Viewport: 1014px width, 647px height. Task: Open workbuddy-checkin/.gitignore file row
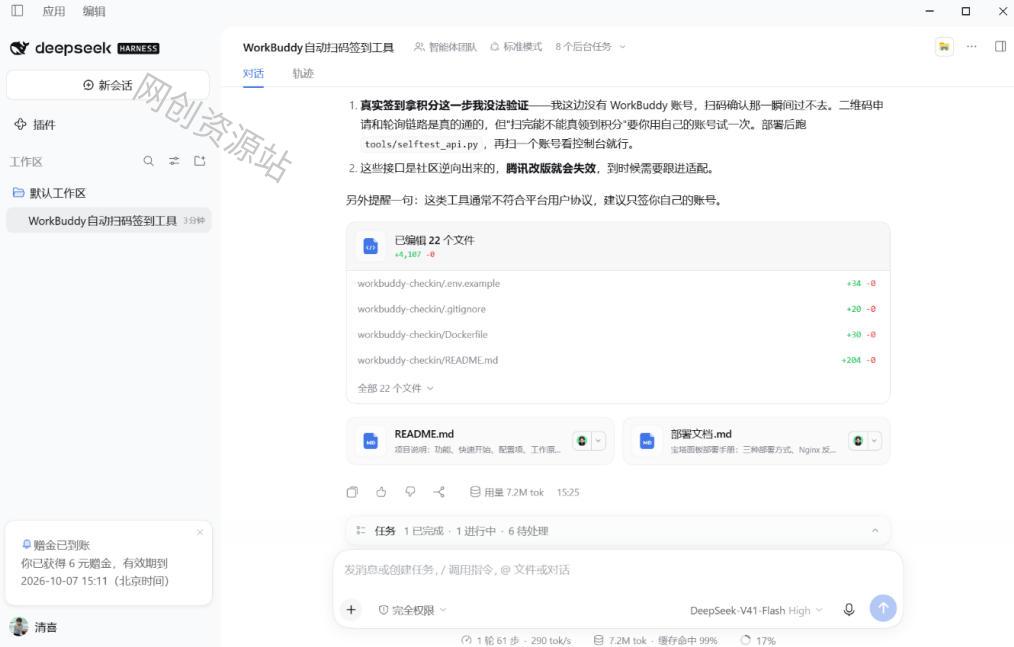coord(618,309)
